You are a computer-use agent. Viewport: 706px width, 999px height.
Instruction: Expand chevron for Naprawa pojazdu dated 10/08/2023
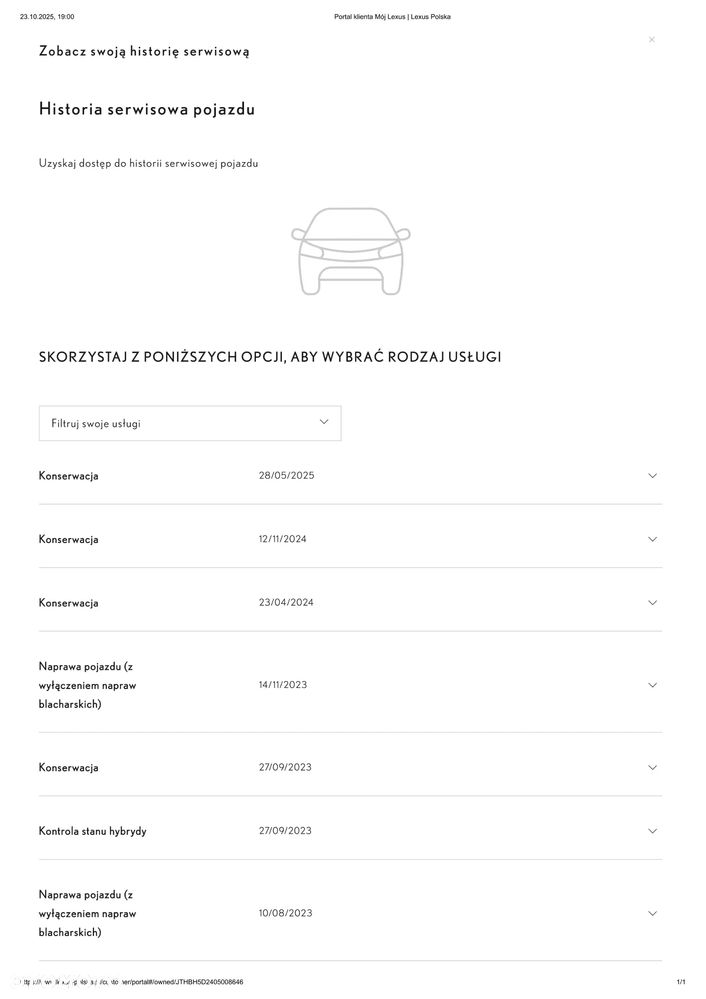click(652, 913)
